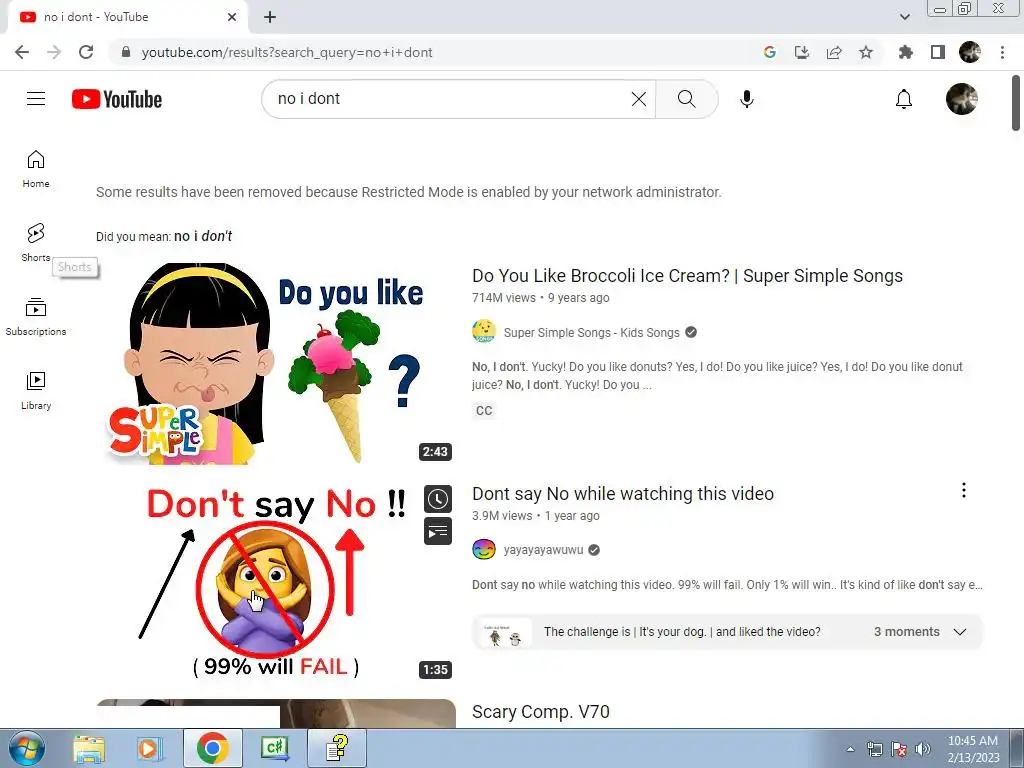
Task: Click Super Simple Songs channel avatar
Action: [484, 332]
